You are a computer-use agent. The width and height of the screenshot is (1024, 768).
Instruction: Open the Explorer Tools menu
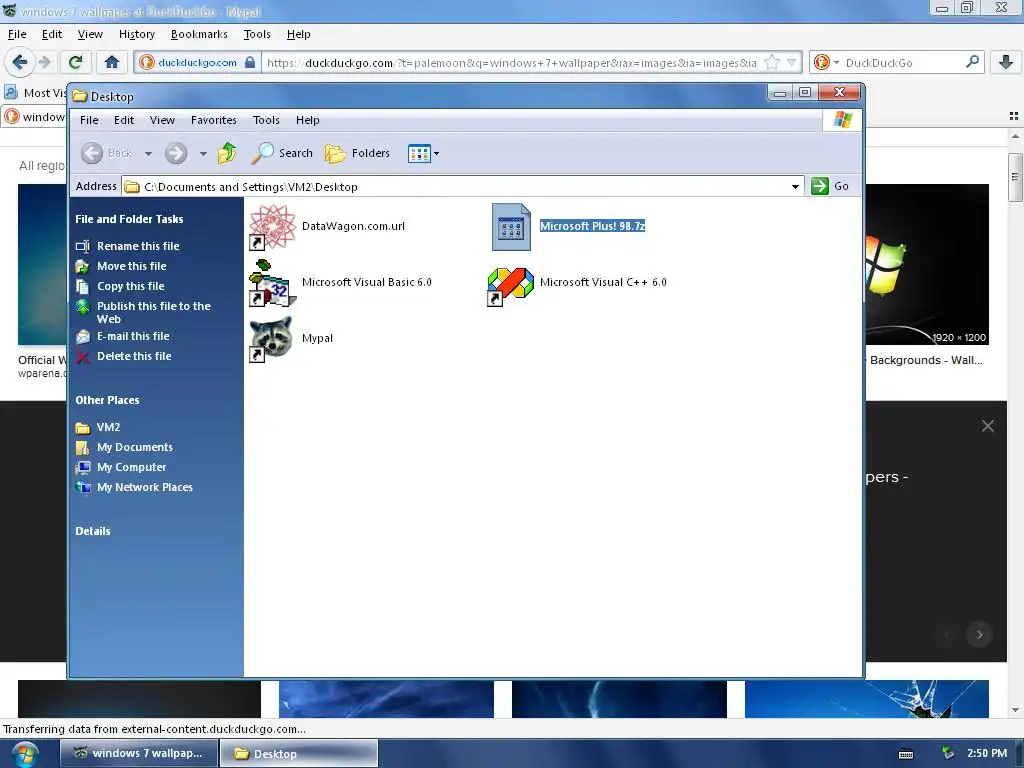(x=266, y=120)
